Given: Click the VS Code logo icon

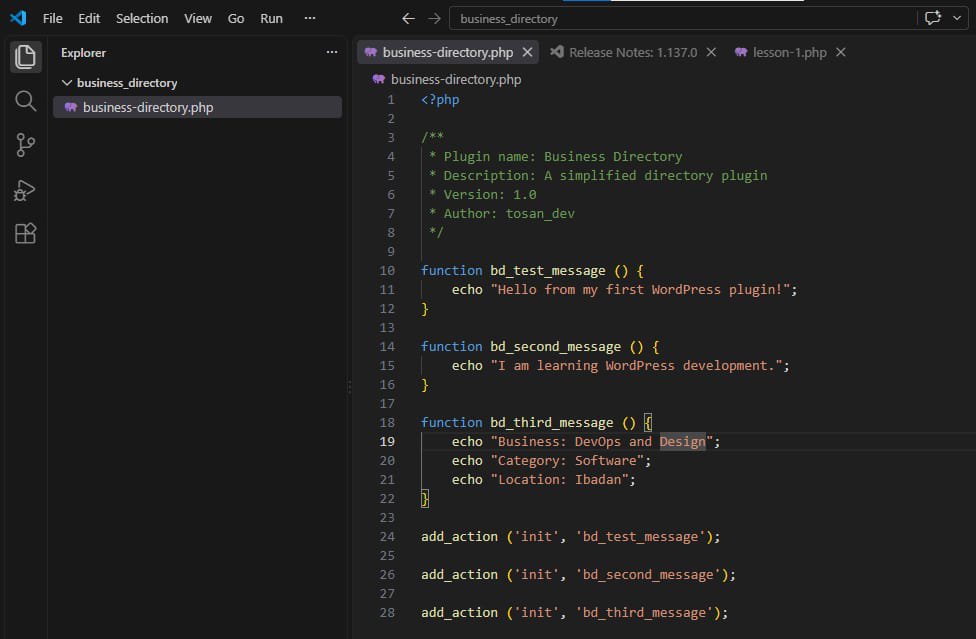Looking at the screenshot, I should pos(18,18).
